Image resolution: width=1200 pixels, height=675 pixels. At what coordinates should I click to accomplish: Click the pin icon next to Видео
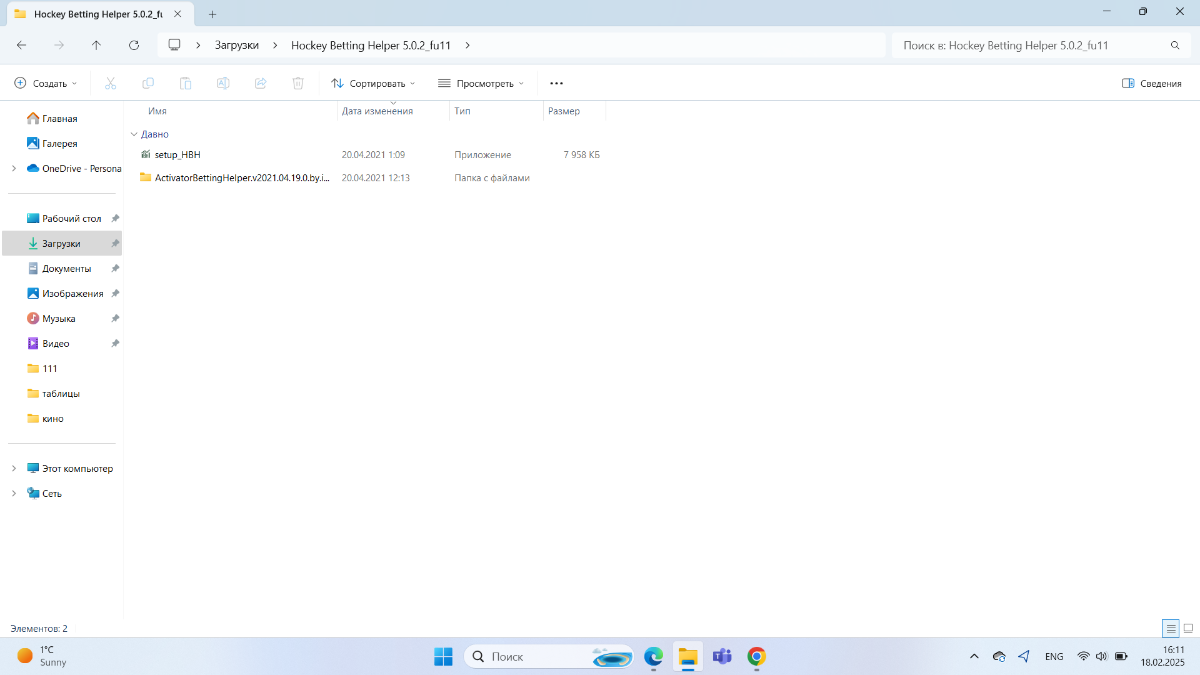pyautogui.click(x=115, y=343)
